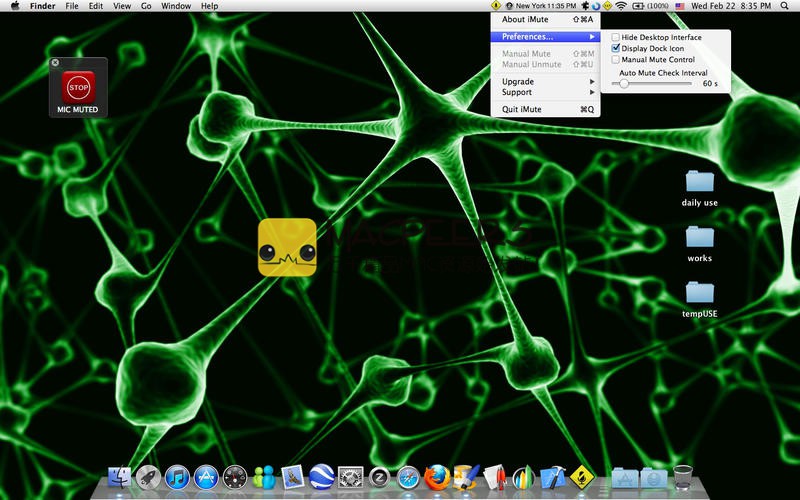Uncheck the Display Dock Icon option
This screenshot has width=800, height=500.
[x=616, y=48]
